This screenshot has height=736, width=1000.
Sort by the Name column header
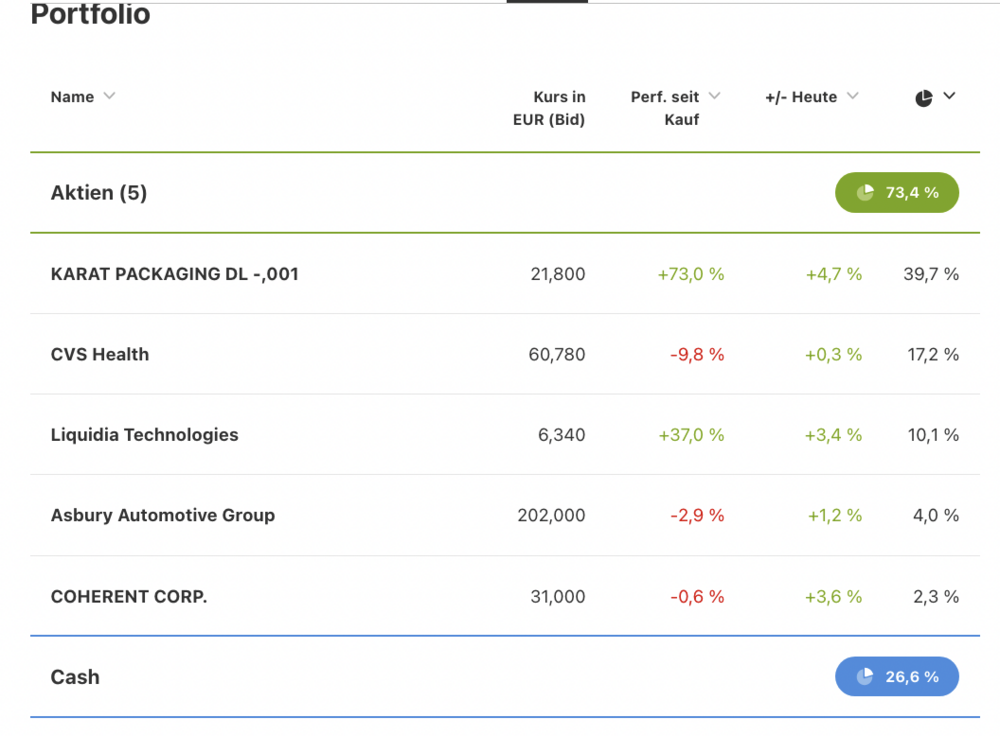(72, 97)
